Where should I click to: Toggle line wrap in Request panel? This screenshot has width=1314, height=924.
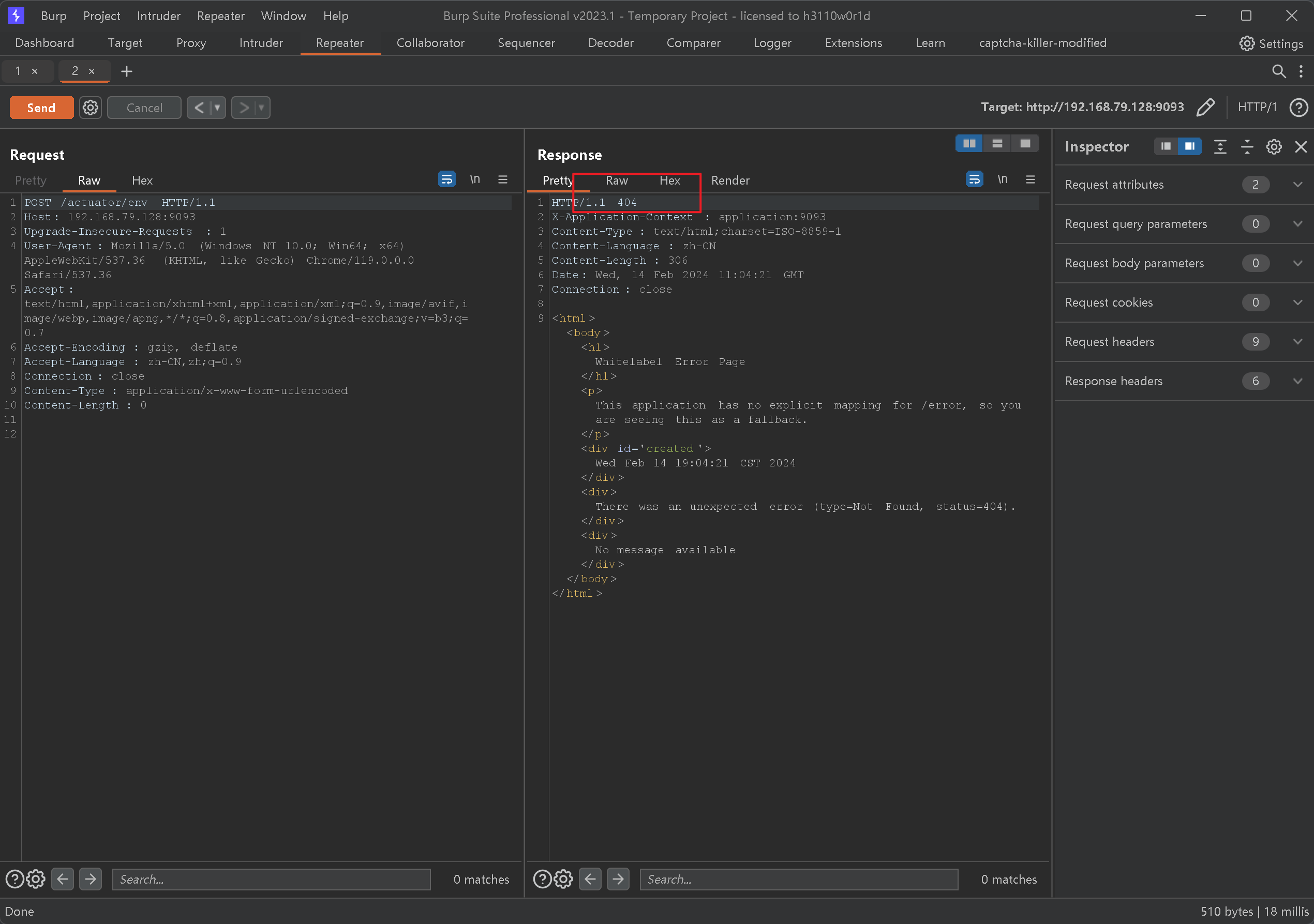tap(447, 179)
